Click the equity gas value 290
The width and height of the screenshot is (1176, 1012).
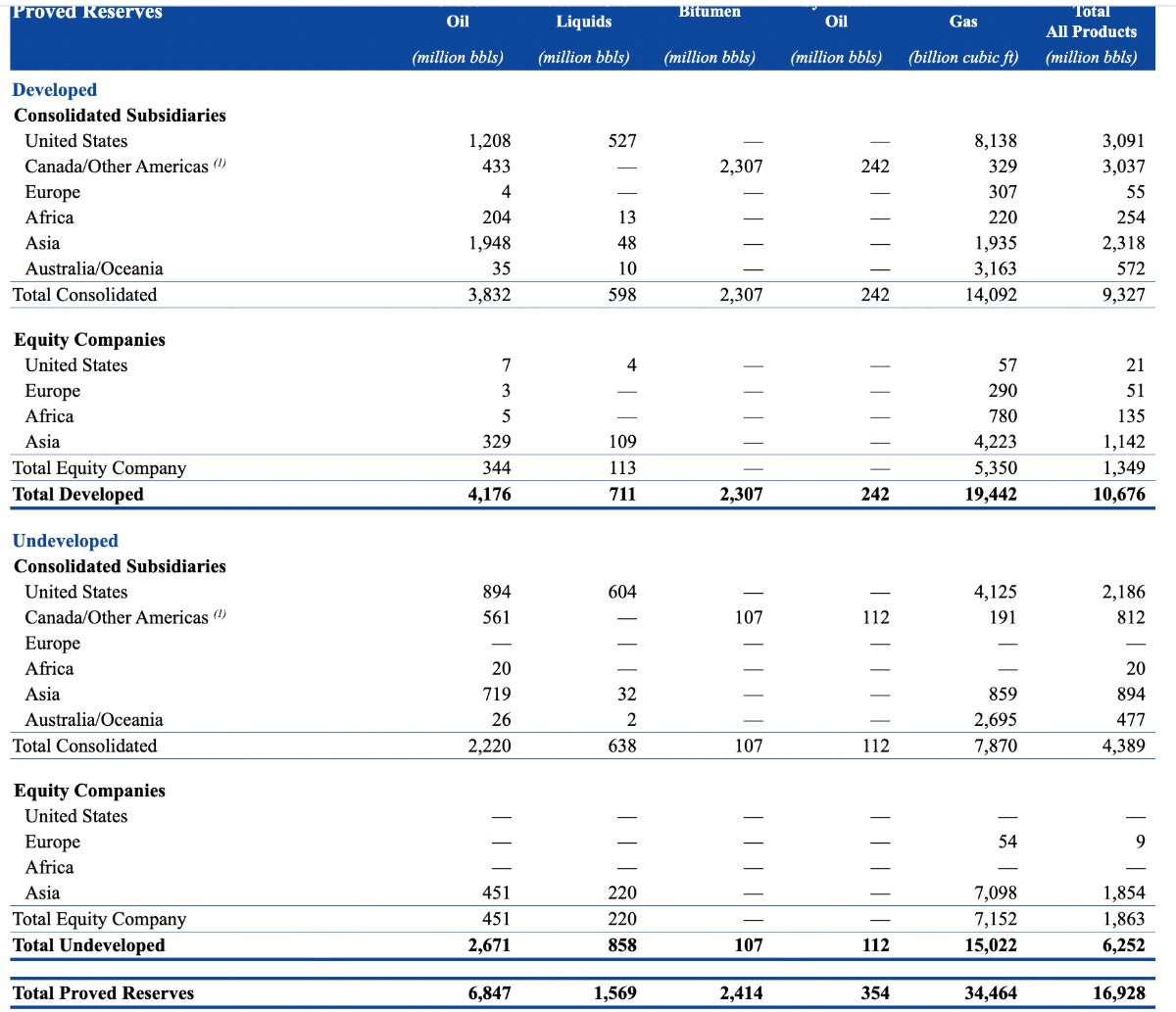click(x=1003, y=391)
